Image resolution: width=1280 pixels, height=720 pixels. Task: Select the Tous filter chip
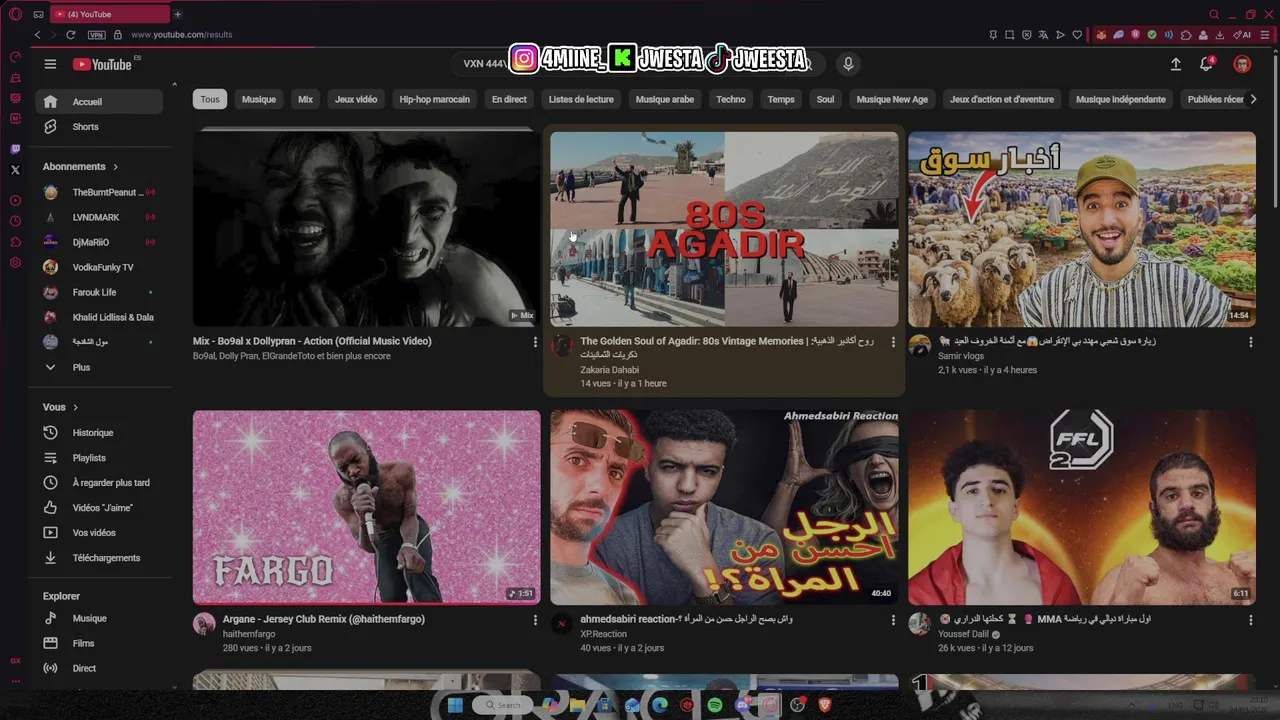pos(210,99)
